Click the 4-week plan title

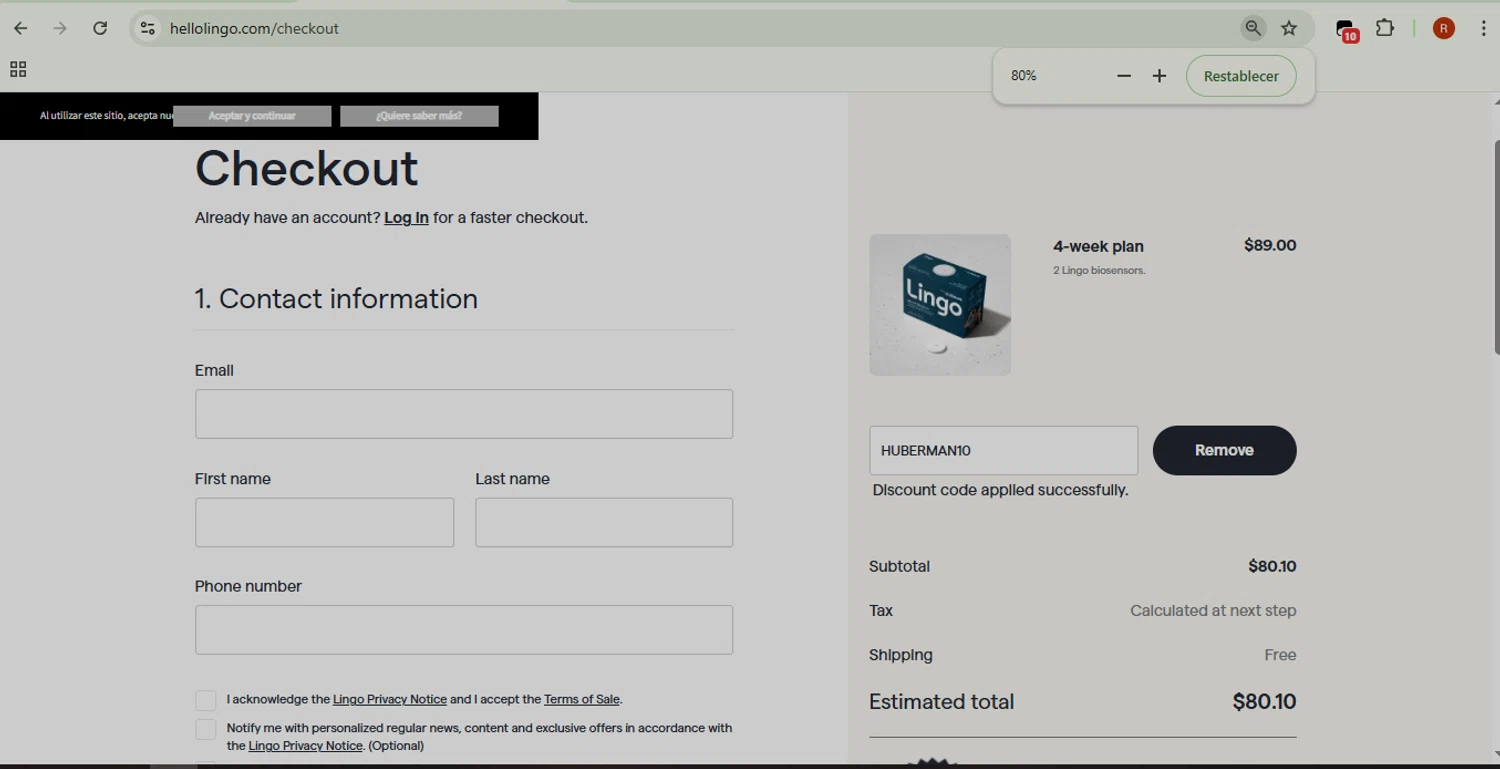(1098, 247)
